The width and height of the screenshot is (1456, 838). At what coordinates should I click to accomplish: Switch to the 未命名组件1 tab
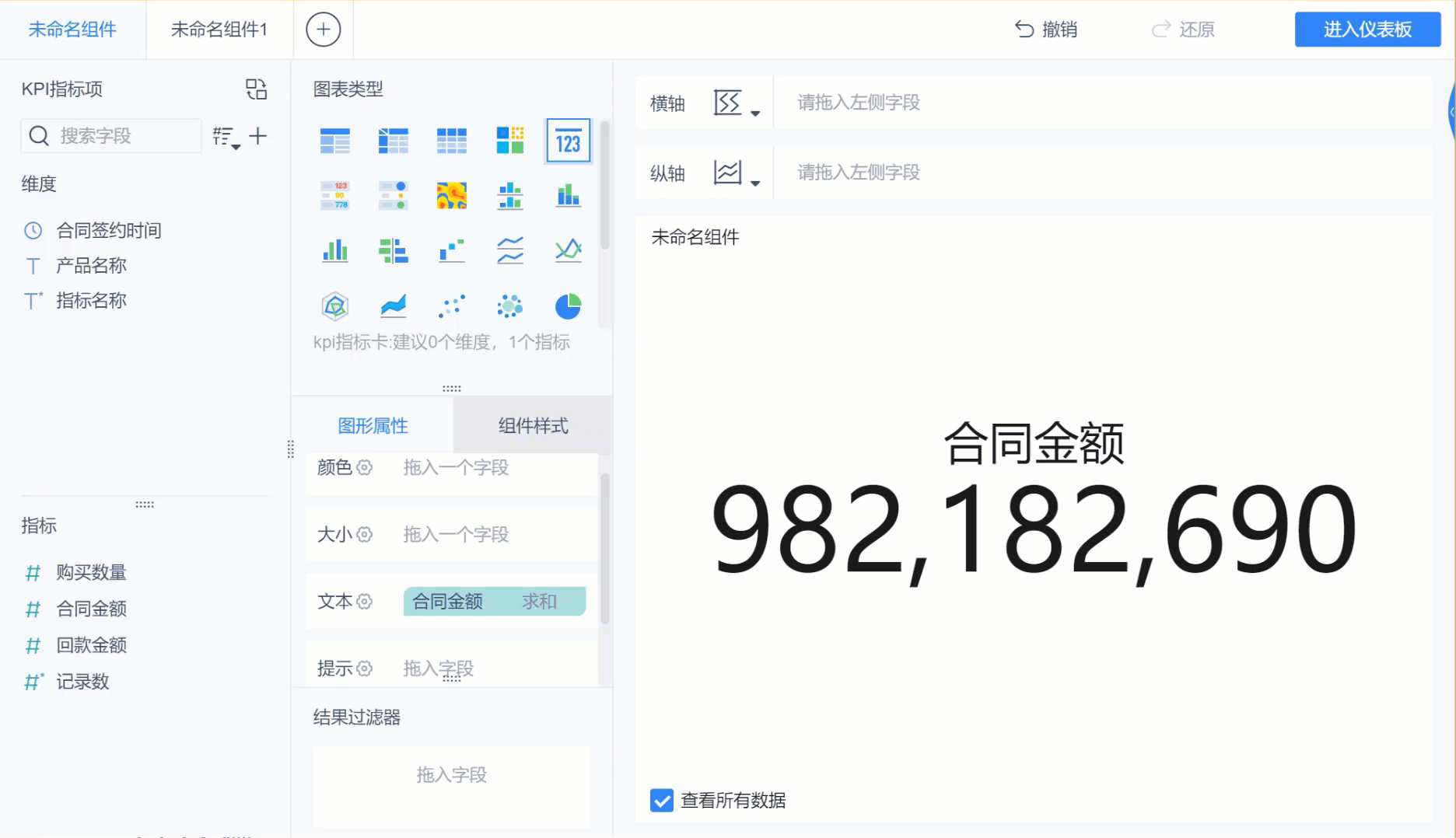coord(218,29)
